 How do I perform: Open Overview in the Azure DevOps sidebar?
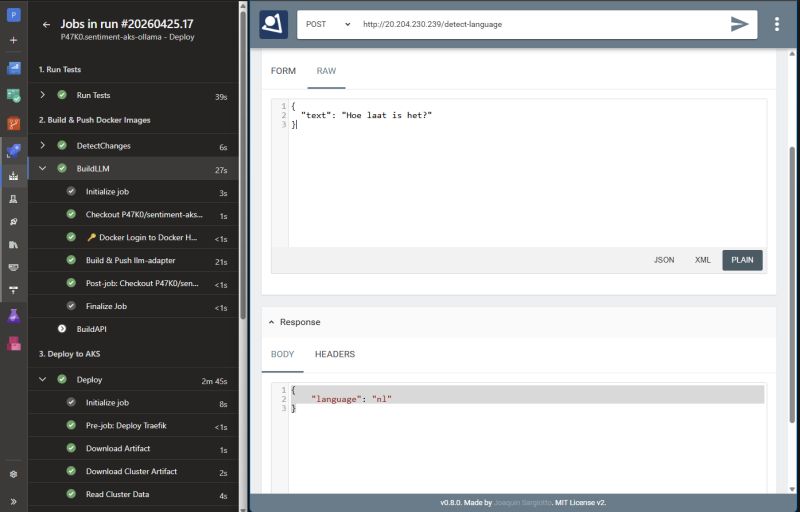point(14,68)
